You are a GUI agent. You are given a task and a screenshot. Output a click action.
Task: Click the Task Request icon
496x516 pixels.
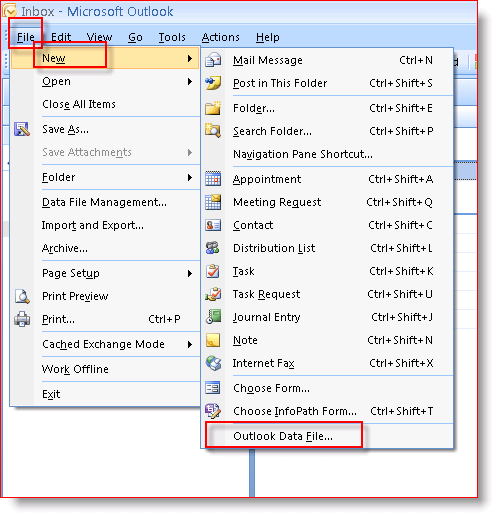213,294
